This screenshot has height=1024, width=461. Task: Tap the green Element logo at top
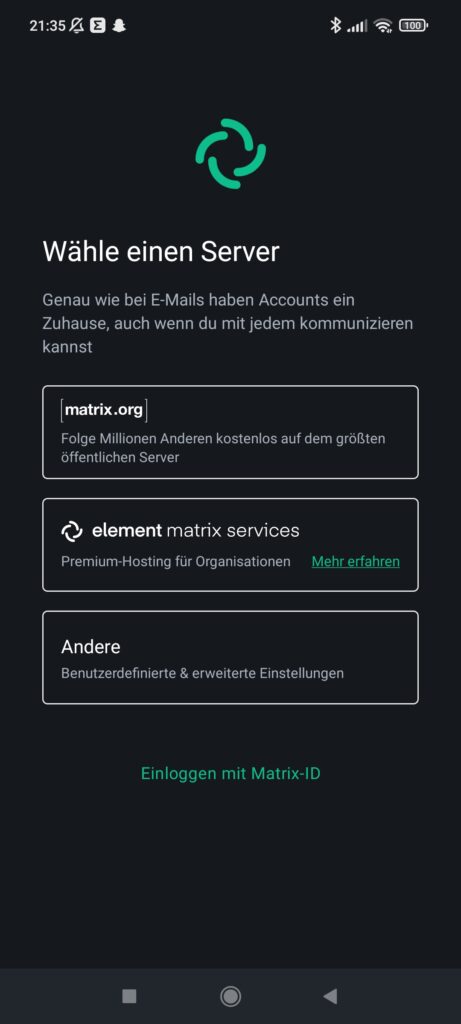(230, 153)
